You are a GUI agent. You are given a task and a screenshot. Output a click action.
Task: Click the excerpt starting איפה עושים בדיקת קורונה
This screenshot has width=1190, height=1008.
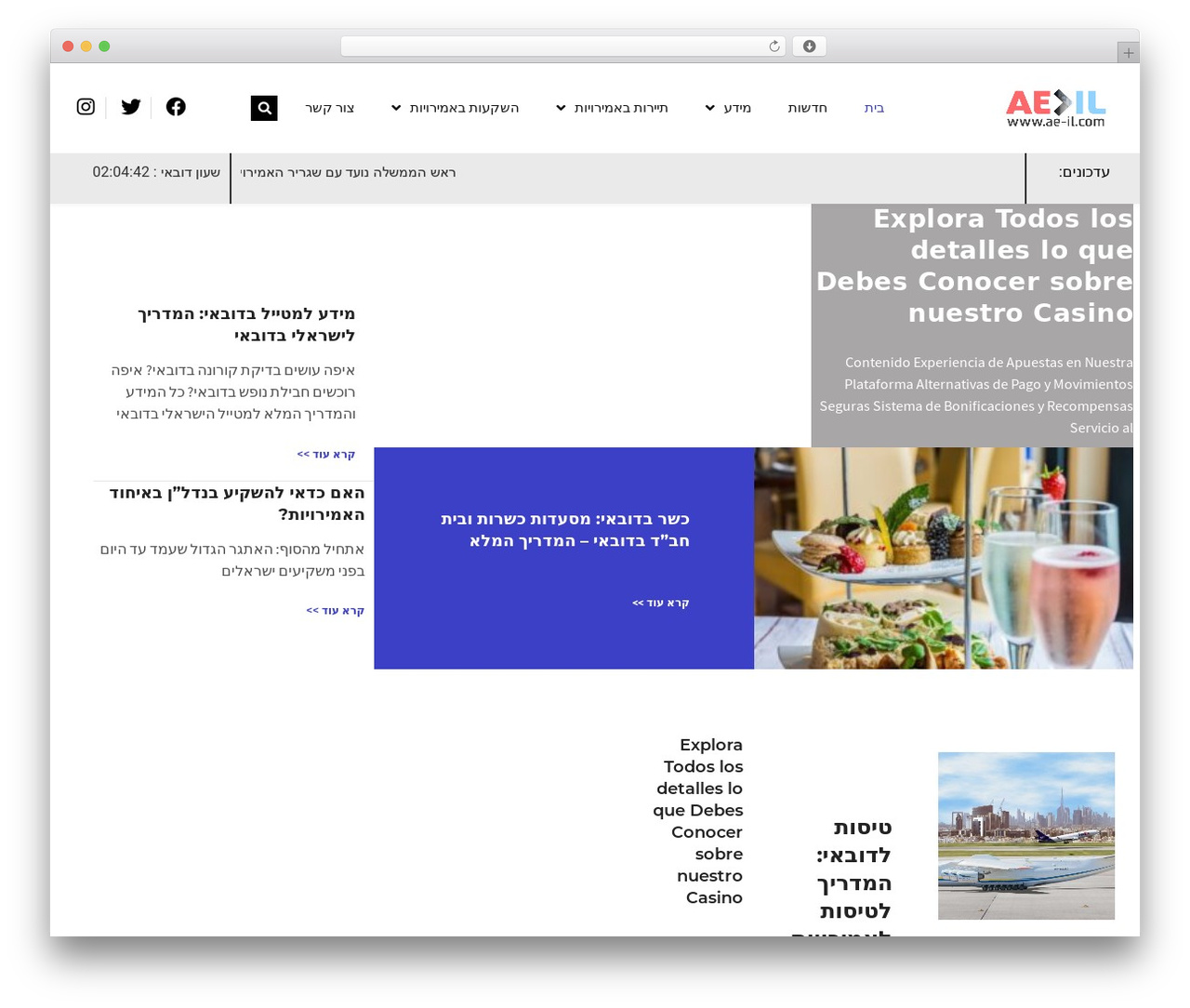tap(233, 391)
